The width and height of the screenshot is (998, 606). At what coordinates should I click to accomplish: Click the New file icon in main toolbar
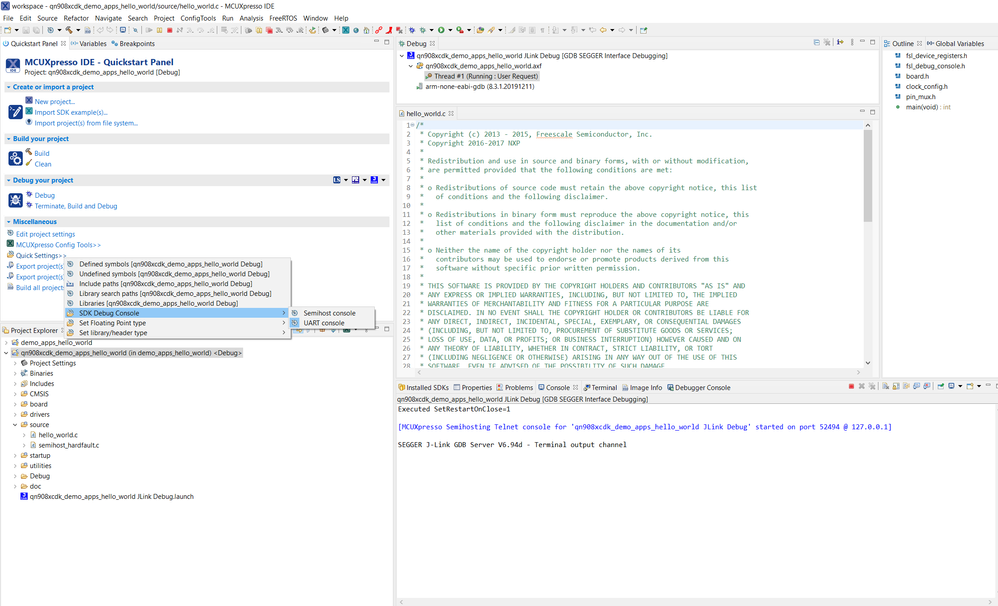pyautogui.click(x=8, y=30)
